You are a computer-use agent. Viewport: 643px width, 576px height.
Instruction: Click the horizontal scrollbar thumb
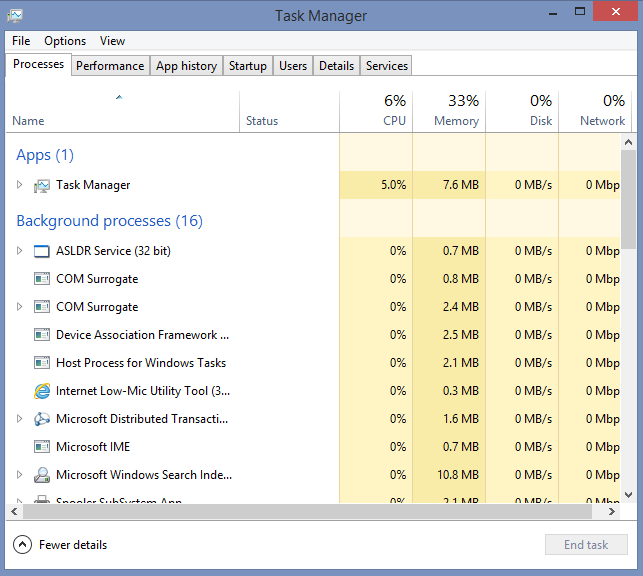point(308,512)
